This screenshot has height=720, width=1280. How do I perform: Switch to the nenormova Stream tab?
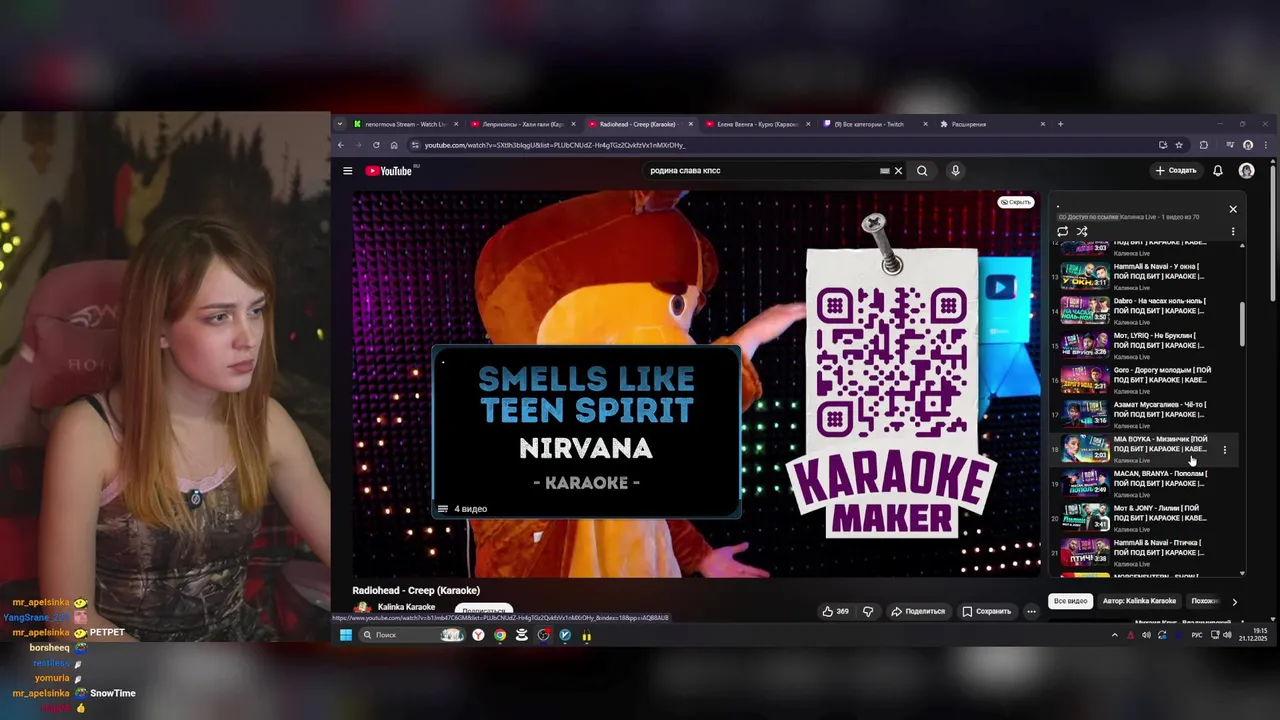point(405,124)
